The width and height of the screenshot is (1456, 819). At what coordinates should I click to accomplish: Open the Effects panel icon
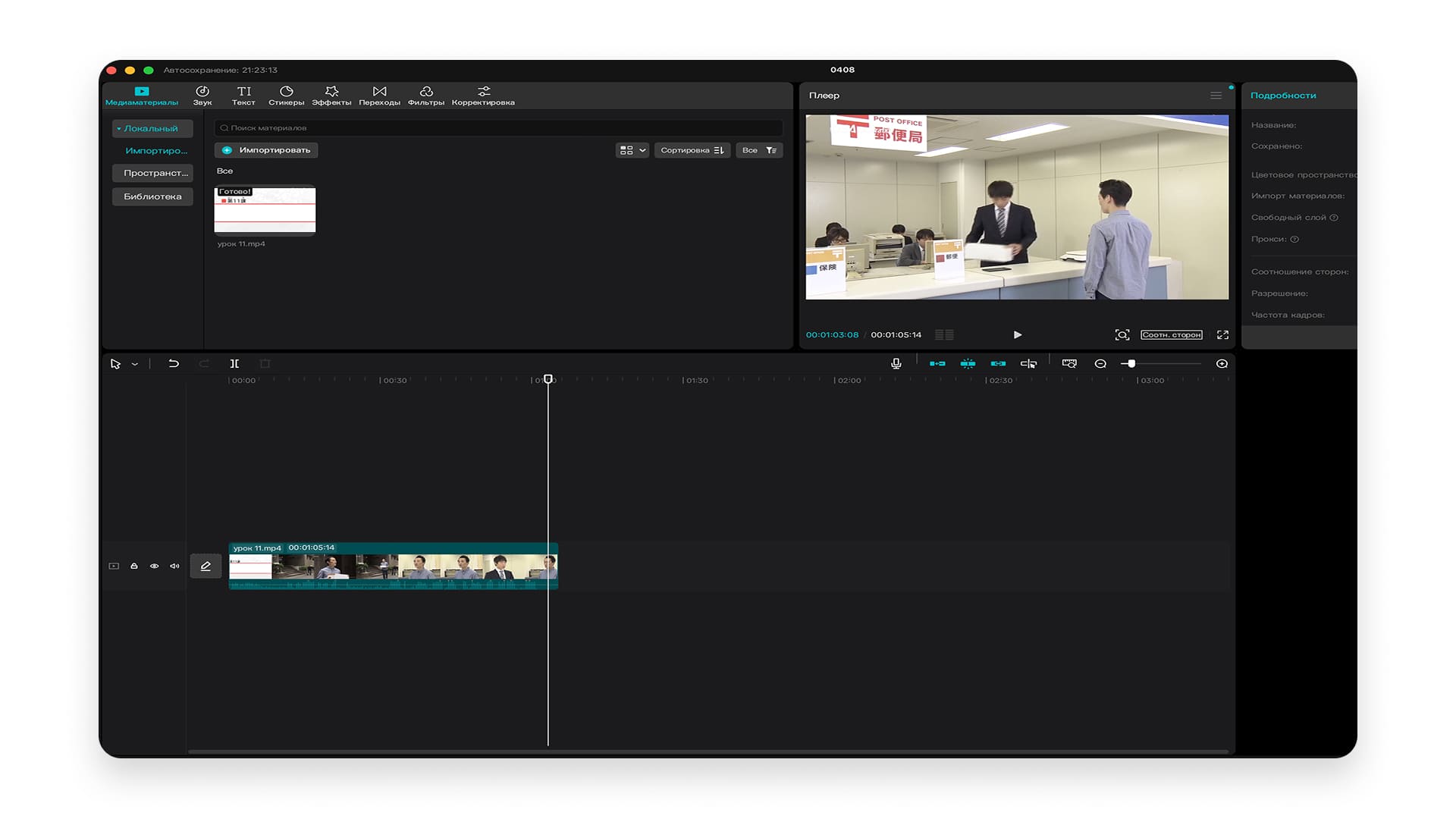331,96
